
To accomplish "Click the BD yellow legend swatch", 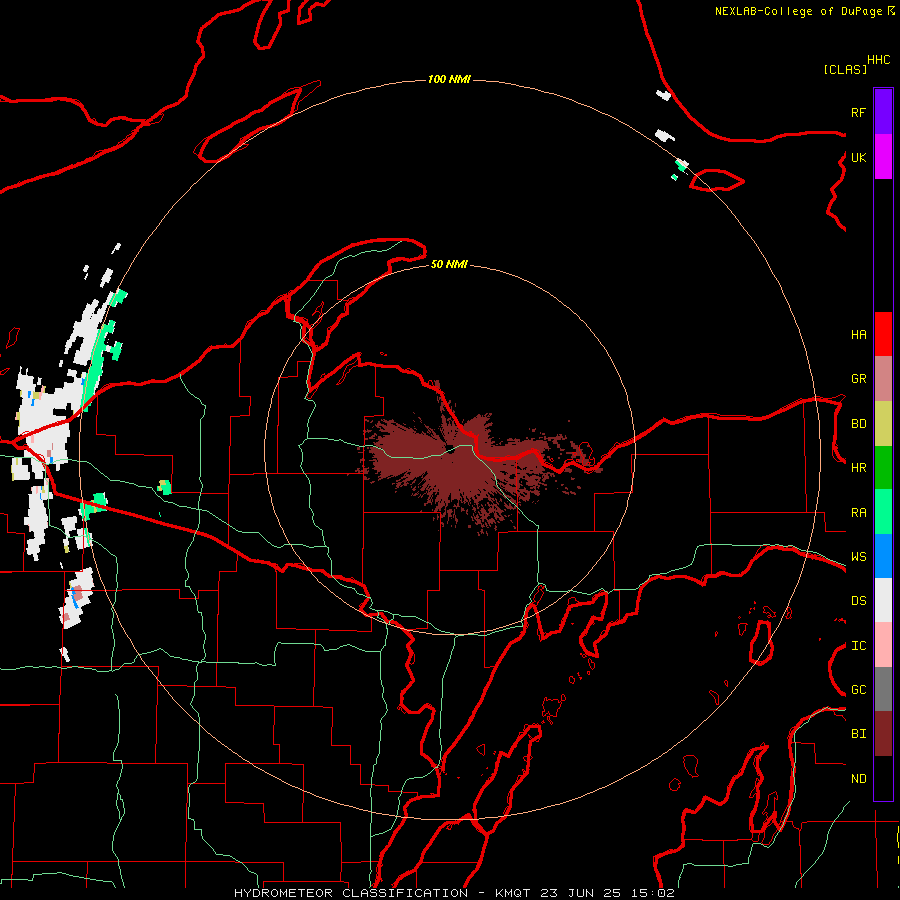I will [x=883, y=424].
